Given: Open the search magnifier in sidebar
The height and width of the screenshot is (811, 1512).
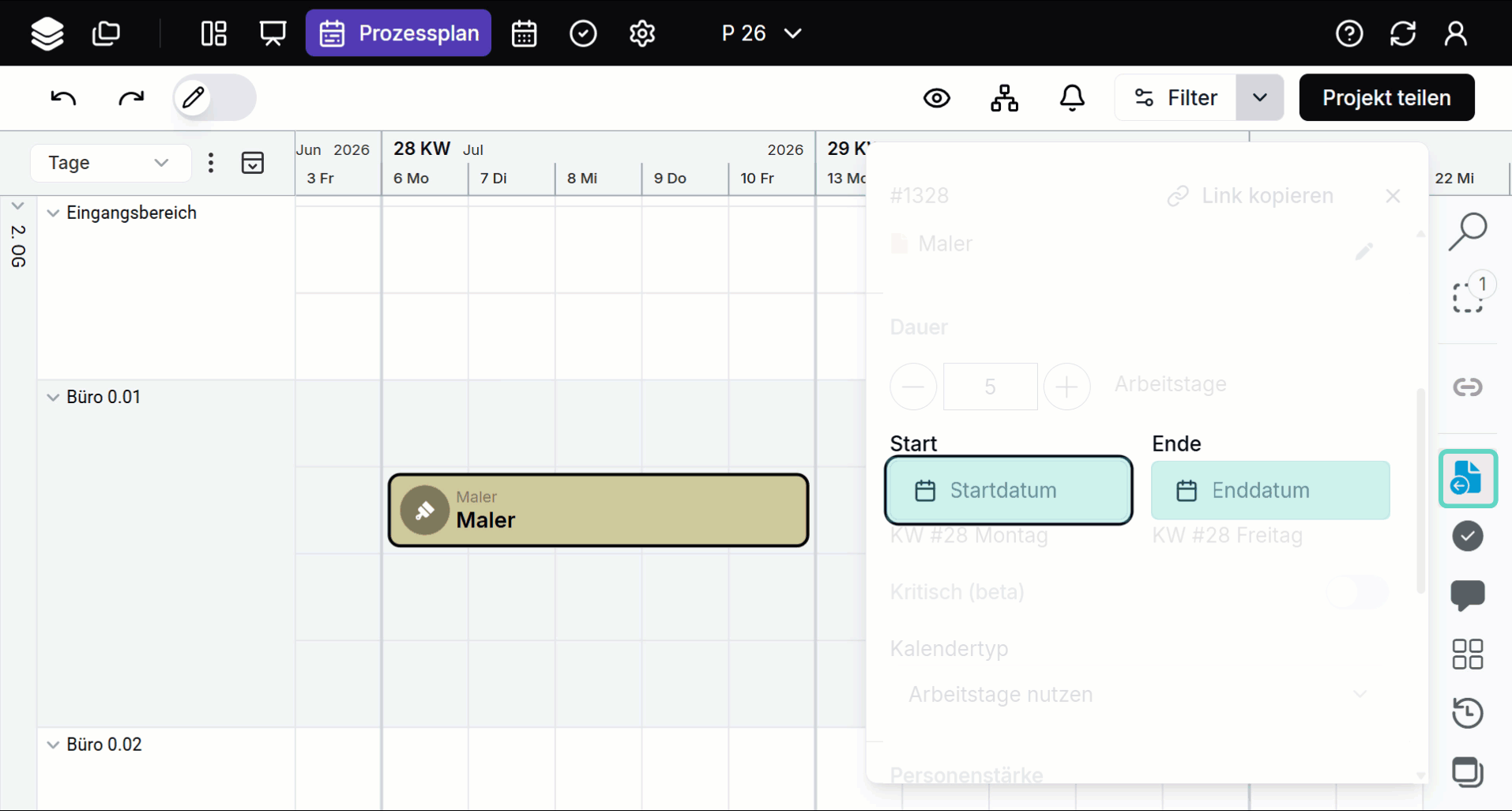Looking at the screenshot, I should [x=1467, y=232].
